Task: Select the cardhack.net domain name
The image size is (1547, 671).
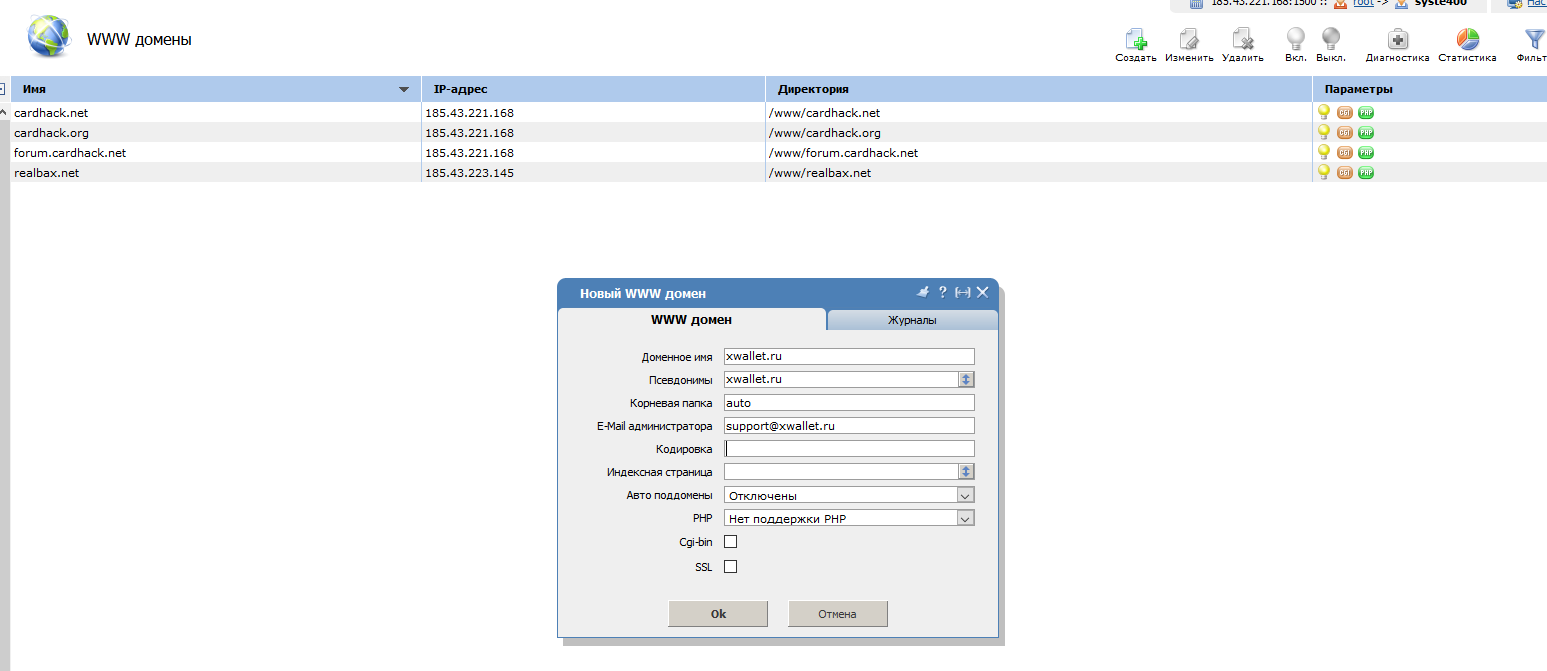Action: pyautogui.click(x=51, y=113)
